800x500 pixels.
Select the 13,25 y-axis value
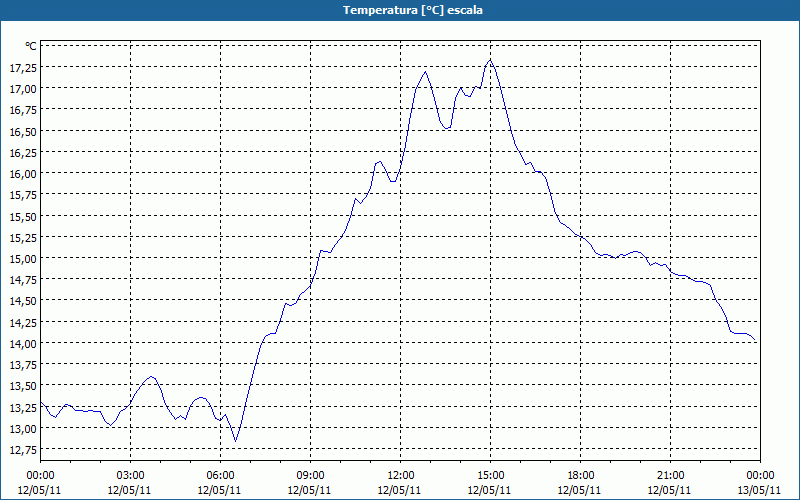pyautogui.click(x=23, y=407)
